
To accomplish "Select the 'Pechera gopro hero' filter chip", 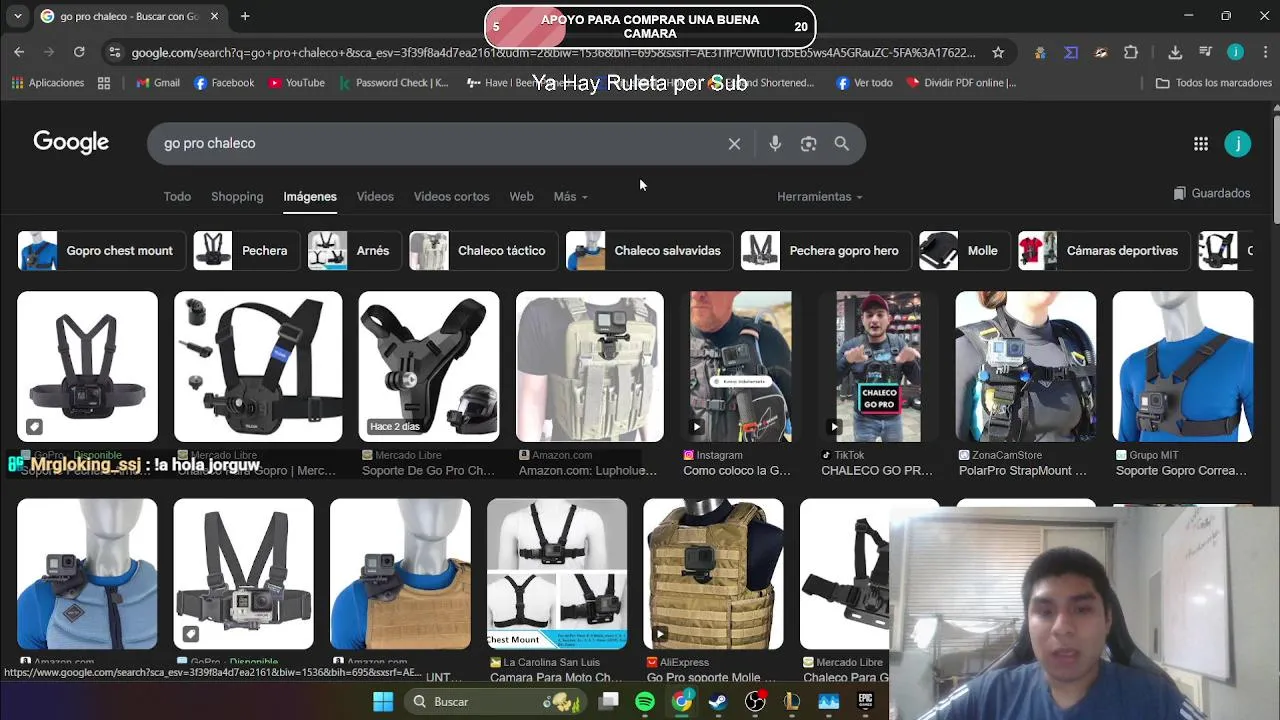I will tap(826, 251).
